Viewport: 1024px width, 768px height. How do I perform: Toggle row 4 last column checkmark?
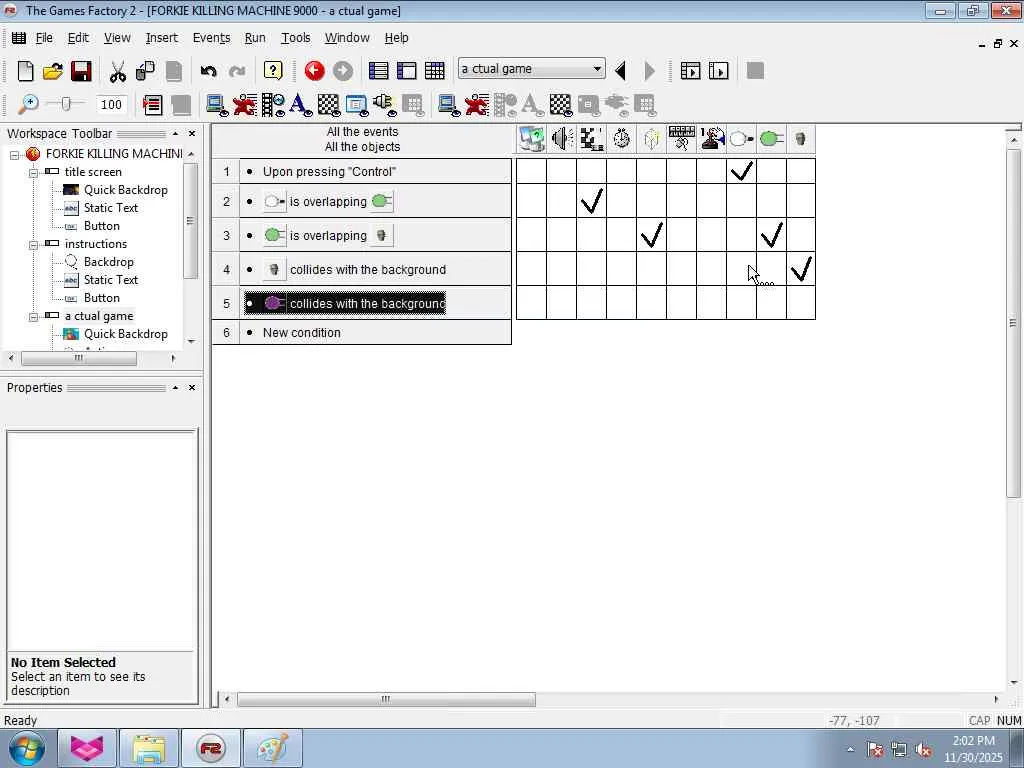tap(801, 269)
